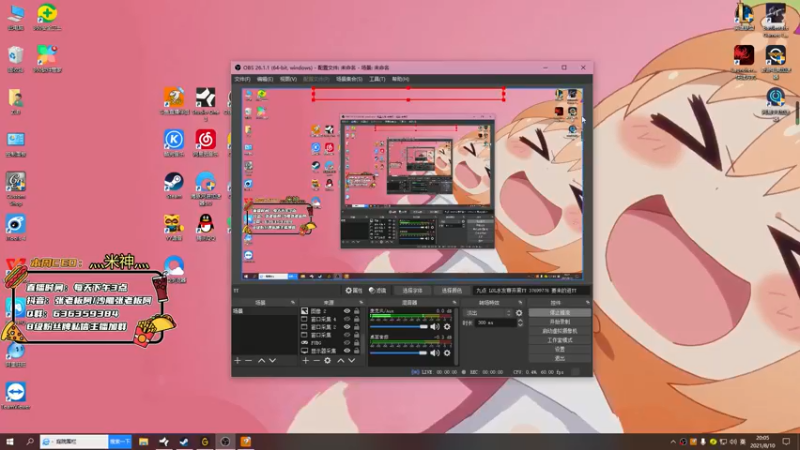Click the 工作室模式 button

tap(560, 340)
